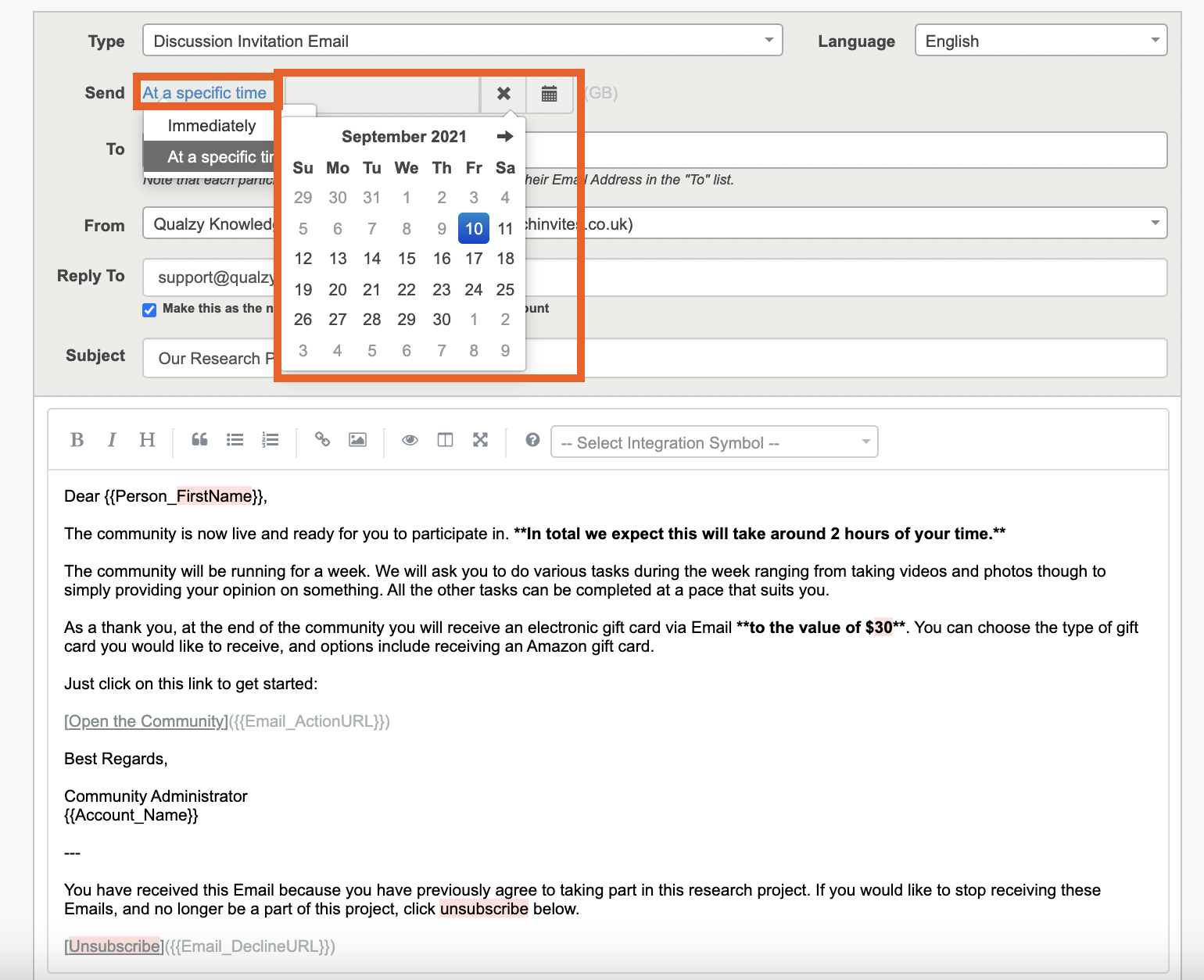Open the Select Integration Symbol dropdown

point(714,442)
